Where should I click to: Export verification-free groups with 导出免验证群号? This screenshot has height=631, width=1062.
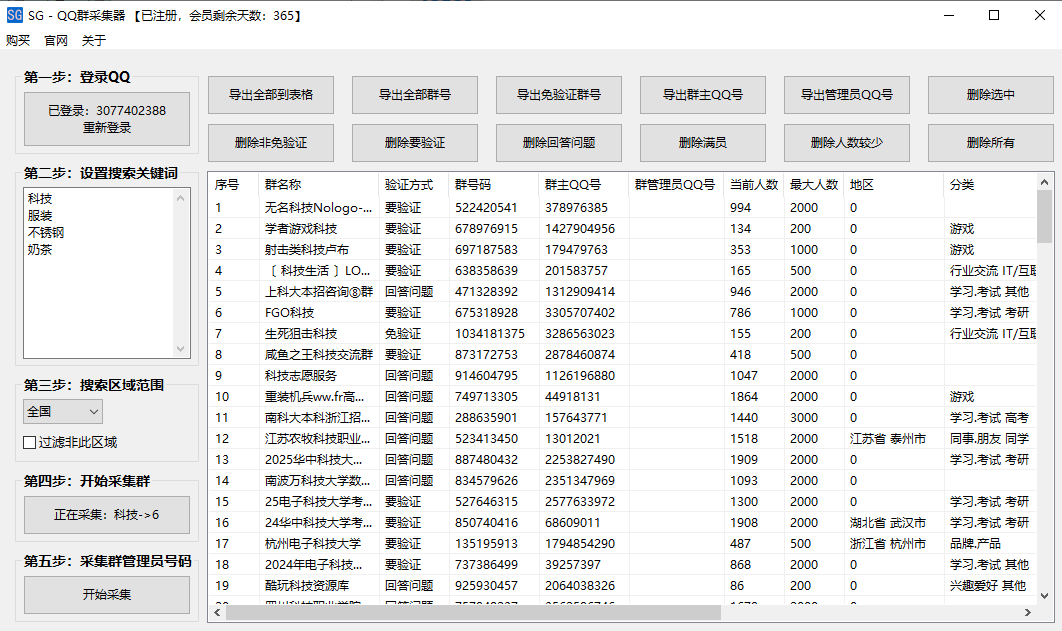click(x=558, y=95)
